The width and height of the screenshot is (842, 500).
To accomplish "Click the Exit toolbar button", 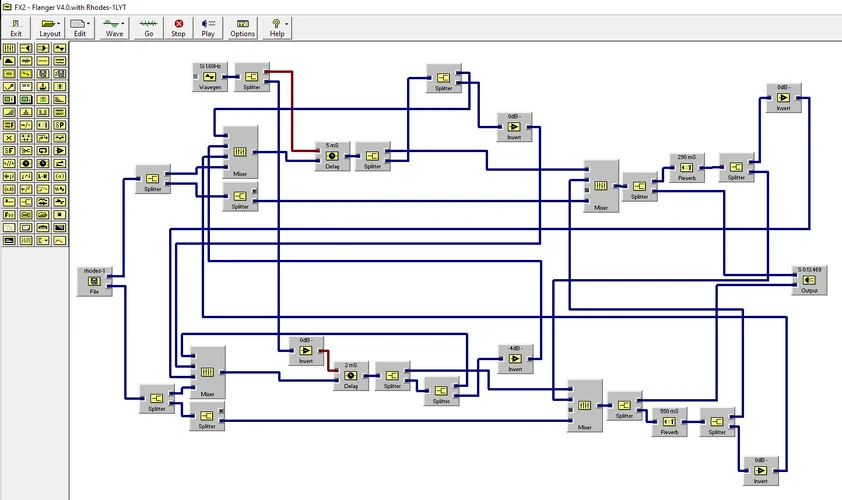I will 16,27.
